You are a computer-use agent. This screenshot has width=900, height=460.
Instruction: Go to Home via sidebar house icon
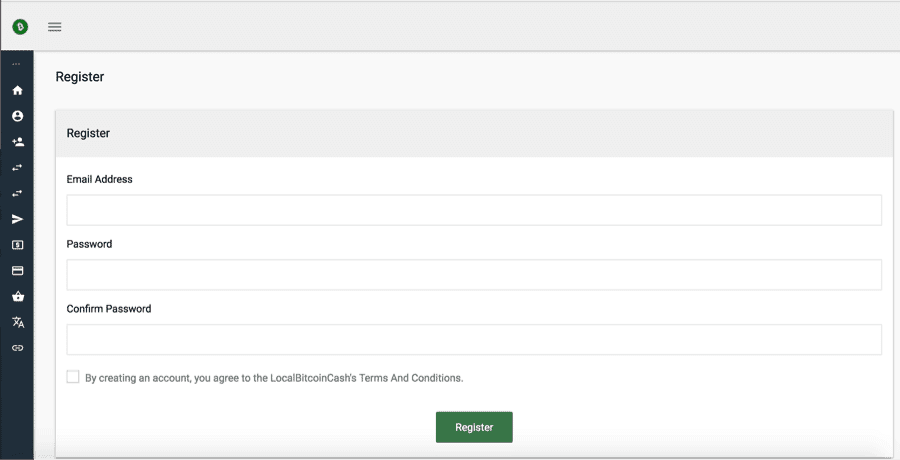pyautogui.click(x=17, y=90)
